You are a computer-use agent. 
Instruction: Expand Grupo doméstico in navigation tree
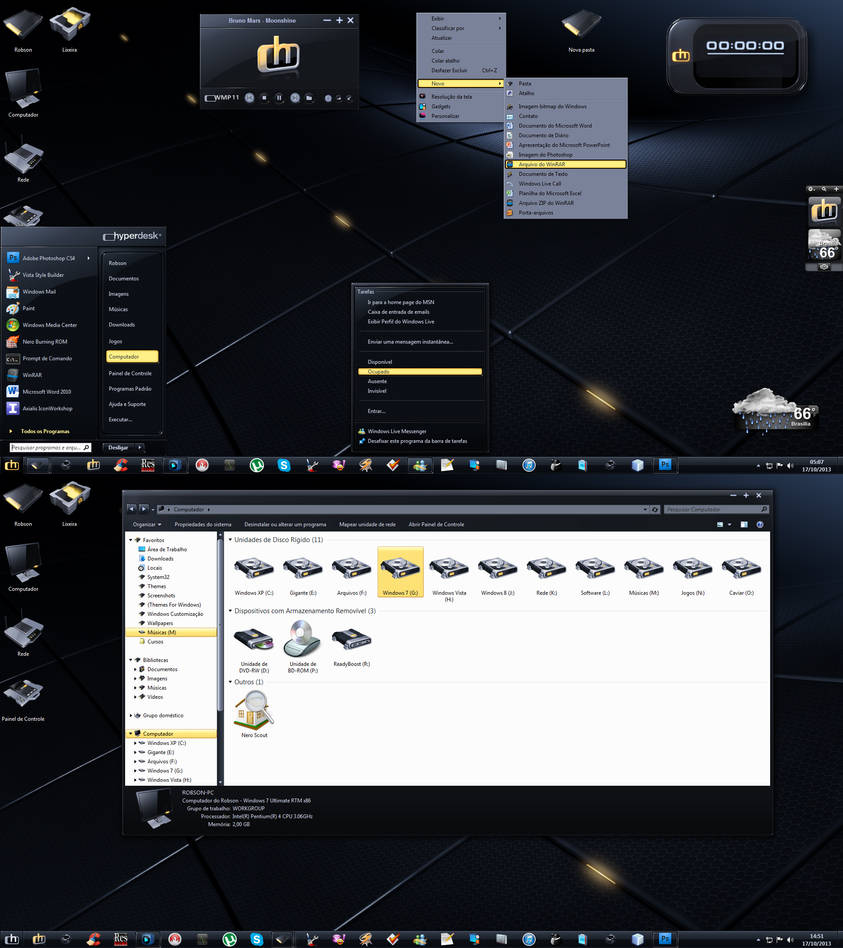pos(131,716)
